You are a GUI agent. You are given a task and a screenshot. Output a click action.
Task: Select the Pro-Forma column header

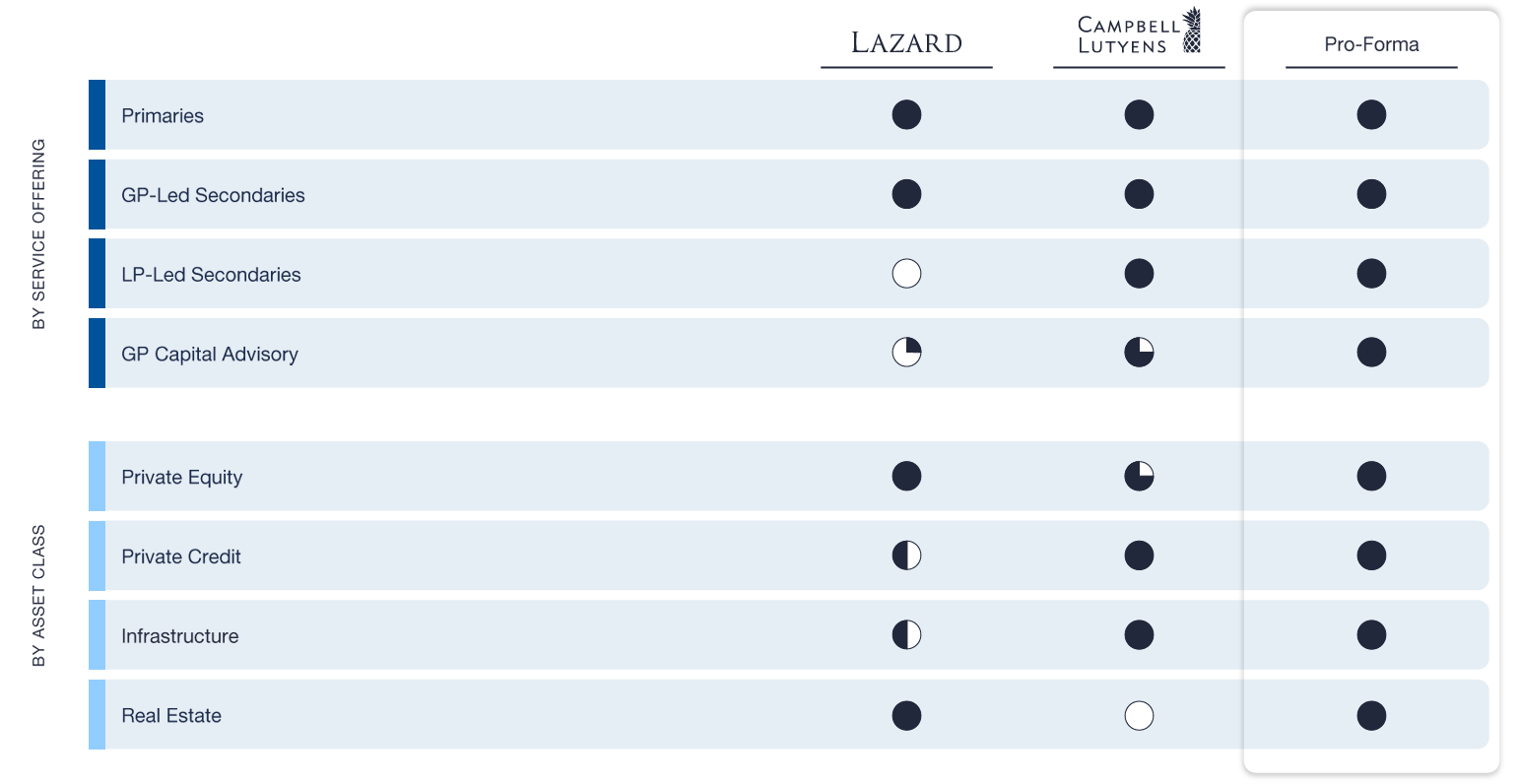(x=1371, y=44)
